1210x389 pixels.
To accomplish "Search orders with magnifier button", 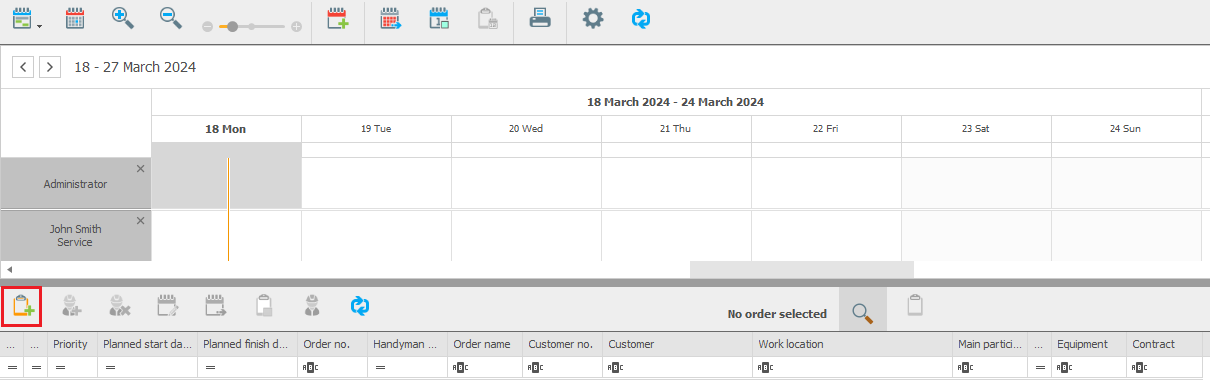I will click(x=863, y=312).
